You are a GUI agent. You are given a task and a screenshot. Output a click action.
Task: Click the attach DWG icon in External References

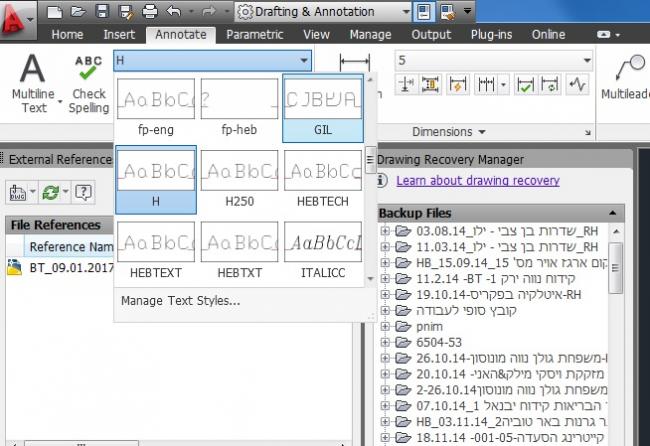click(x=17, y=193)
